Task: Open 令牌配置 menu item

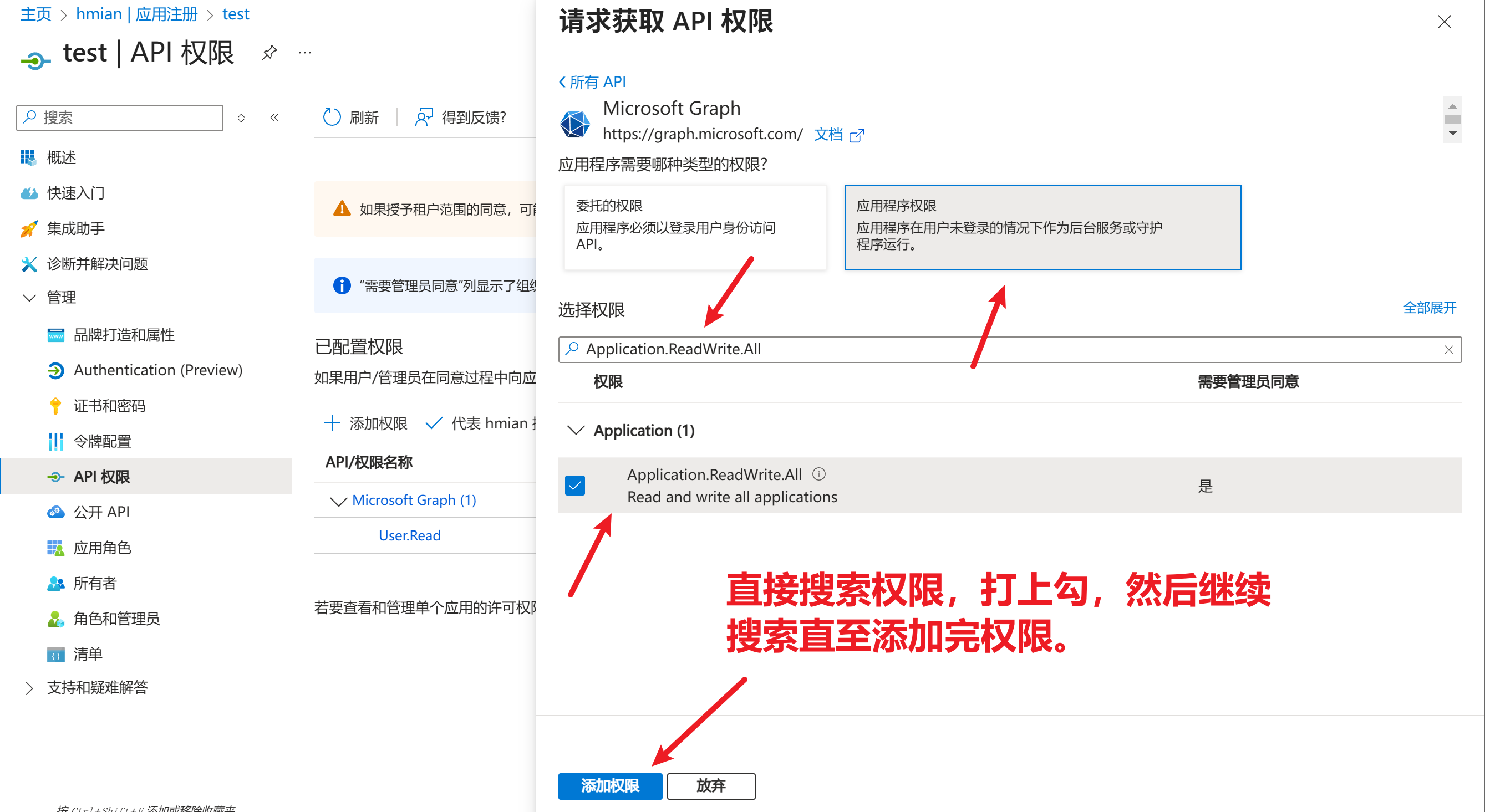Action: coord(102,441)
